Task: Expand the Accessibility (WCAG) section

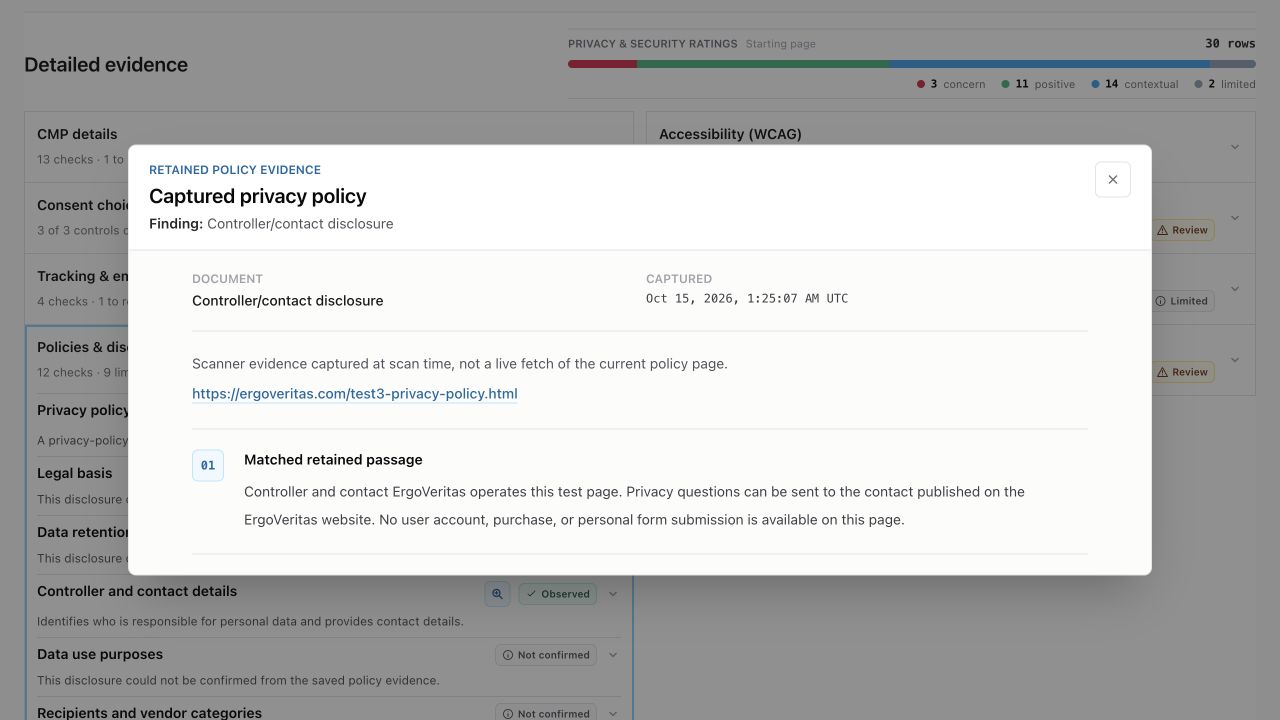Action: 1235,147
